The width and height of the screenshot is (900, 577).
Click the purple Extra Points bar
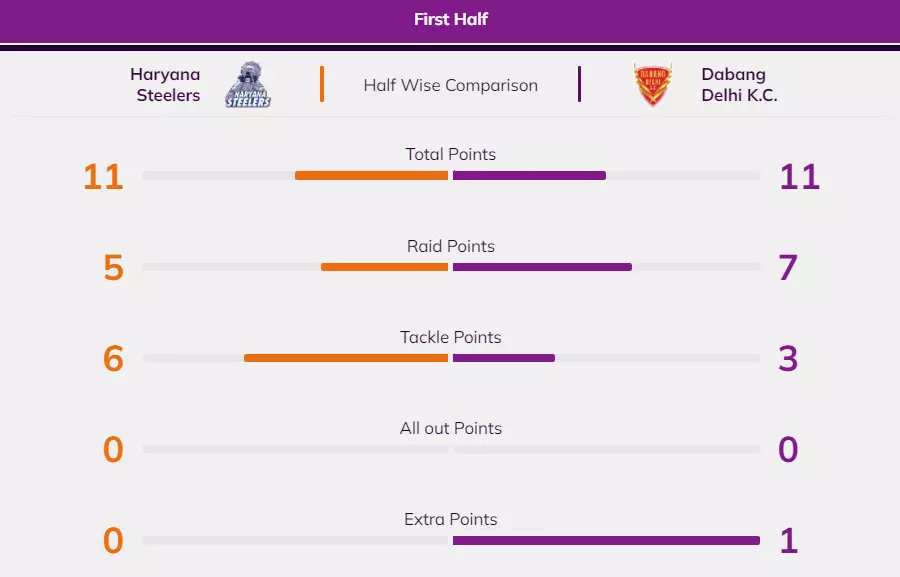pos(606,541)
